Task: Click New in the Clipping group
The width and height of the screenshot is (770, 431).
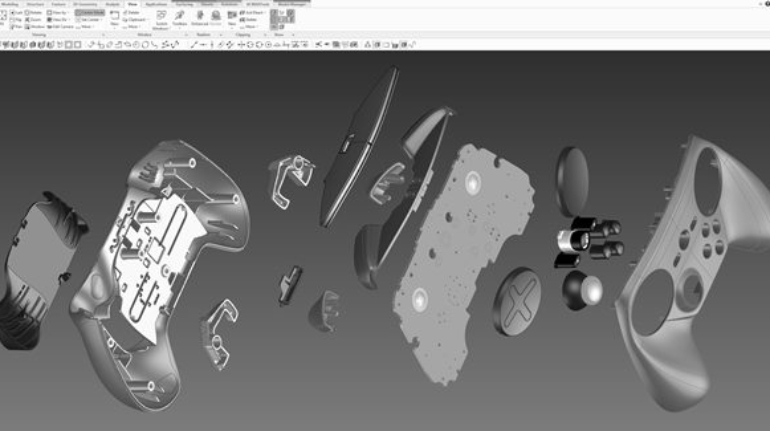Action: click(x=232, y=19)
